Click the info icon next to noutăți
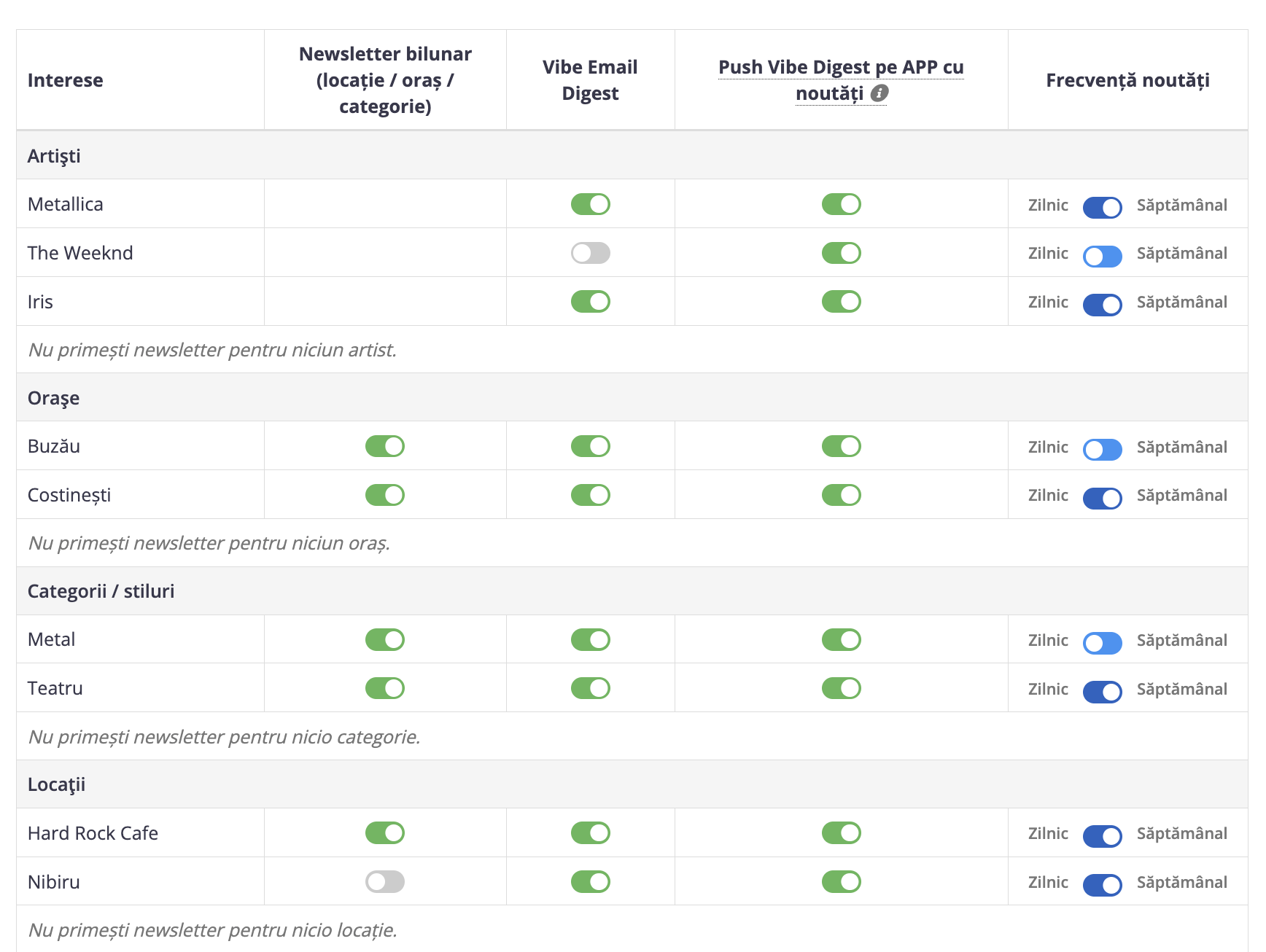Screen dimensions: 1266x952 (879, 93)
